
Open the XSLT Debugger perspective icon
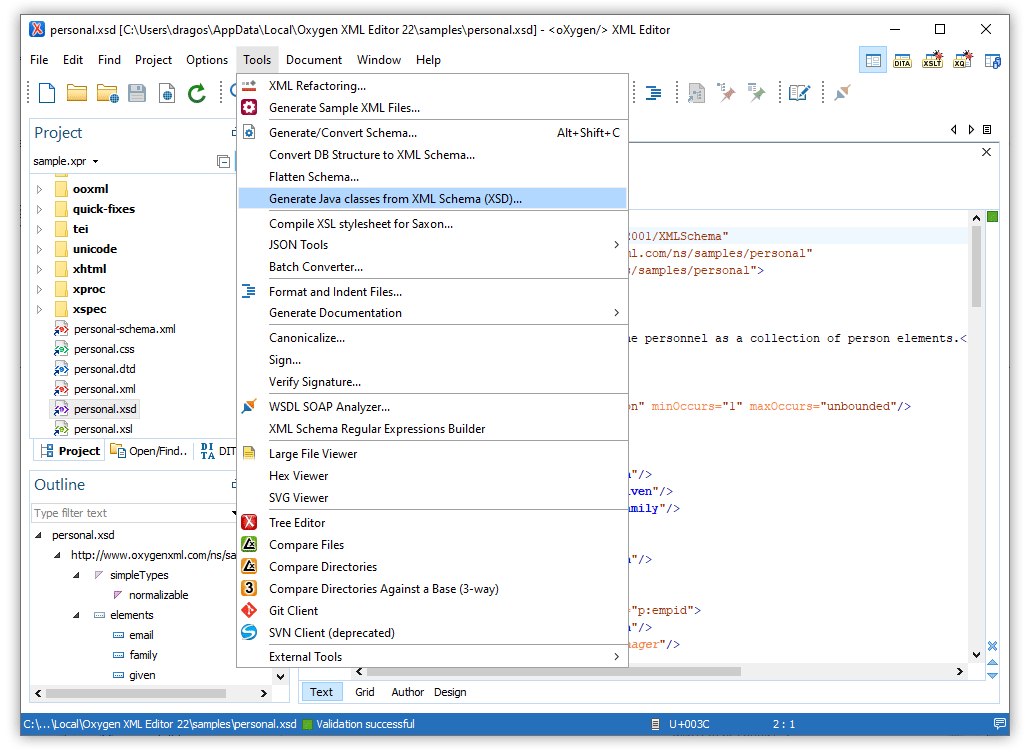coord(932,60)
